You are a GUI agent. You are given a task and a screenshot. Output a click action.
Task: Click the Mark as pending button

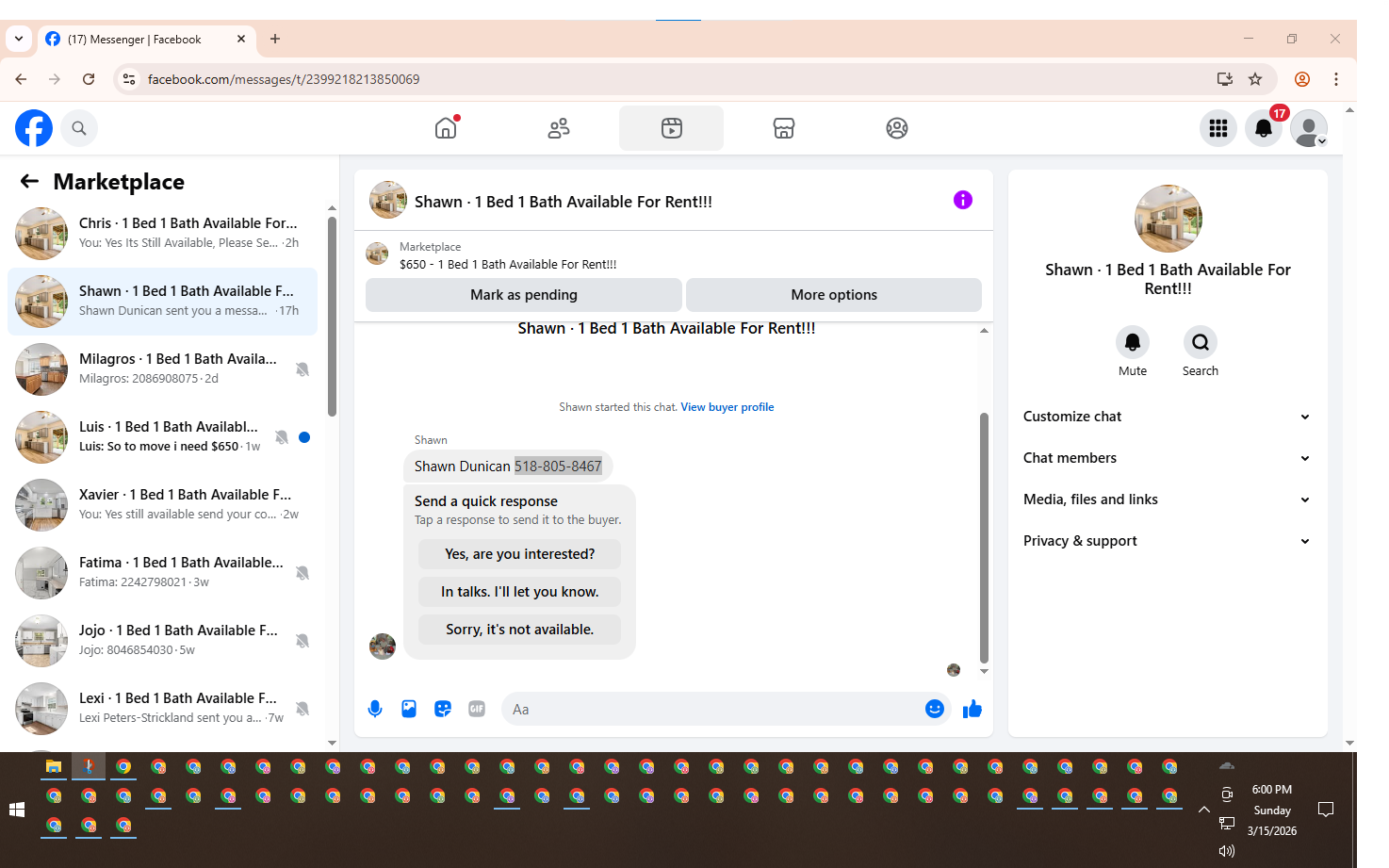click(x=524, y=295)
